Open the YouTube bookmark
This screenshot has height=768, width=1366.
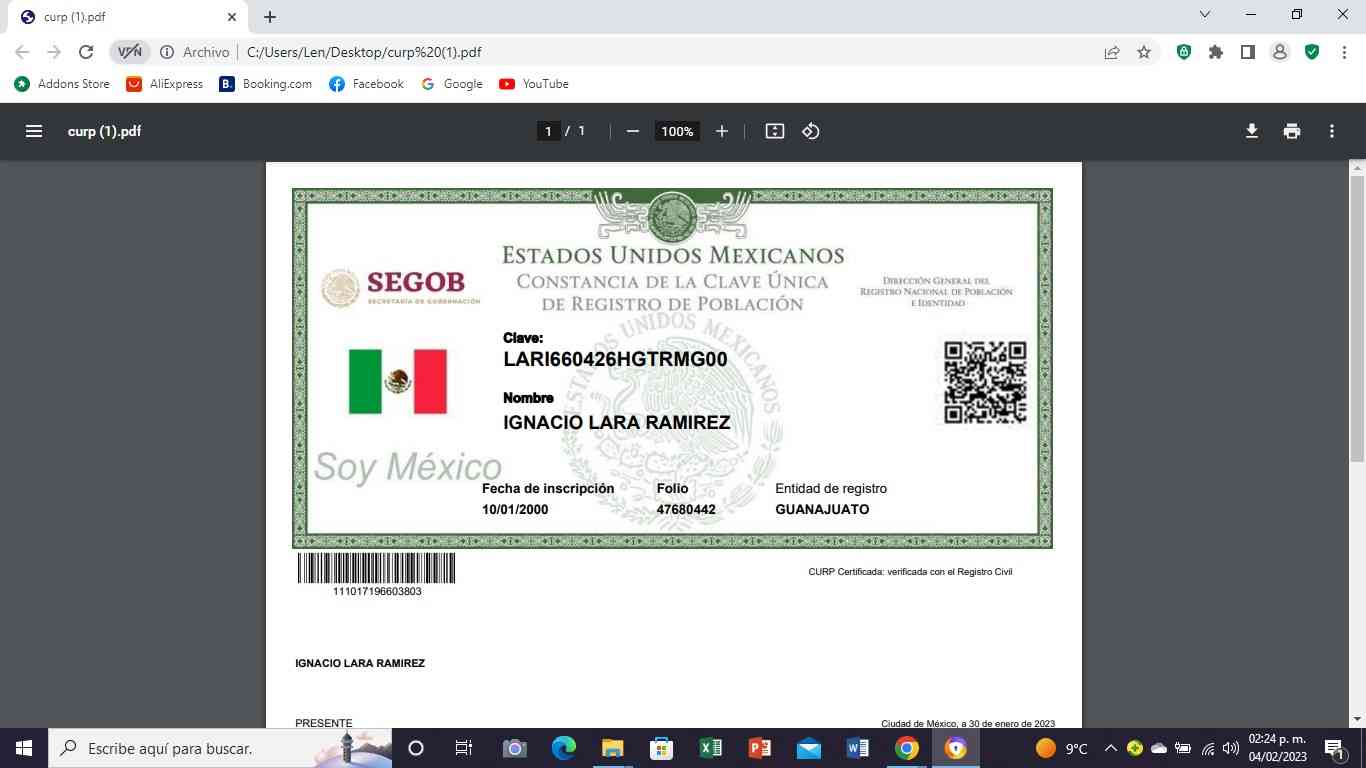point(534,84)
